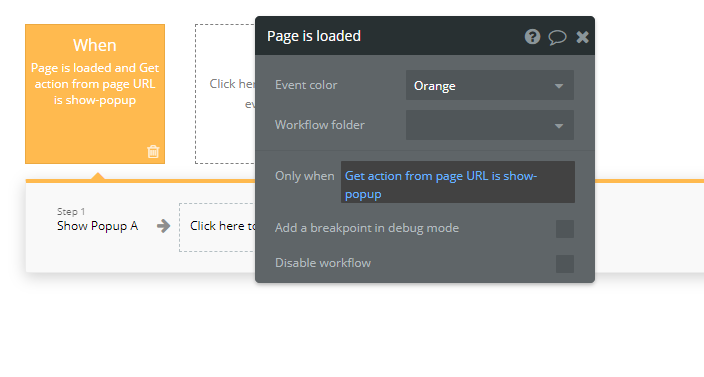Click the Only when label

(304, 176)
